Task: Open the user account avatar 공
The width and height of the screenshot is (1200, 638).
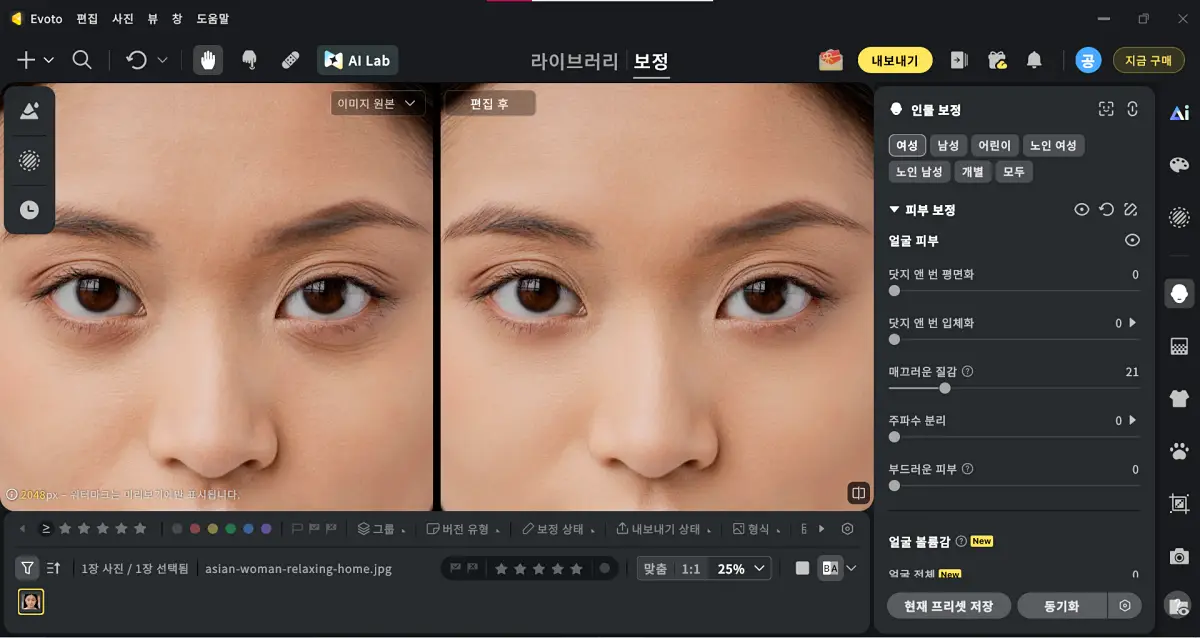Action: click(x=1088, y=60)
